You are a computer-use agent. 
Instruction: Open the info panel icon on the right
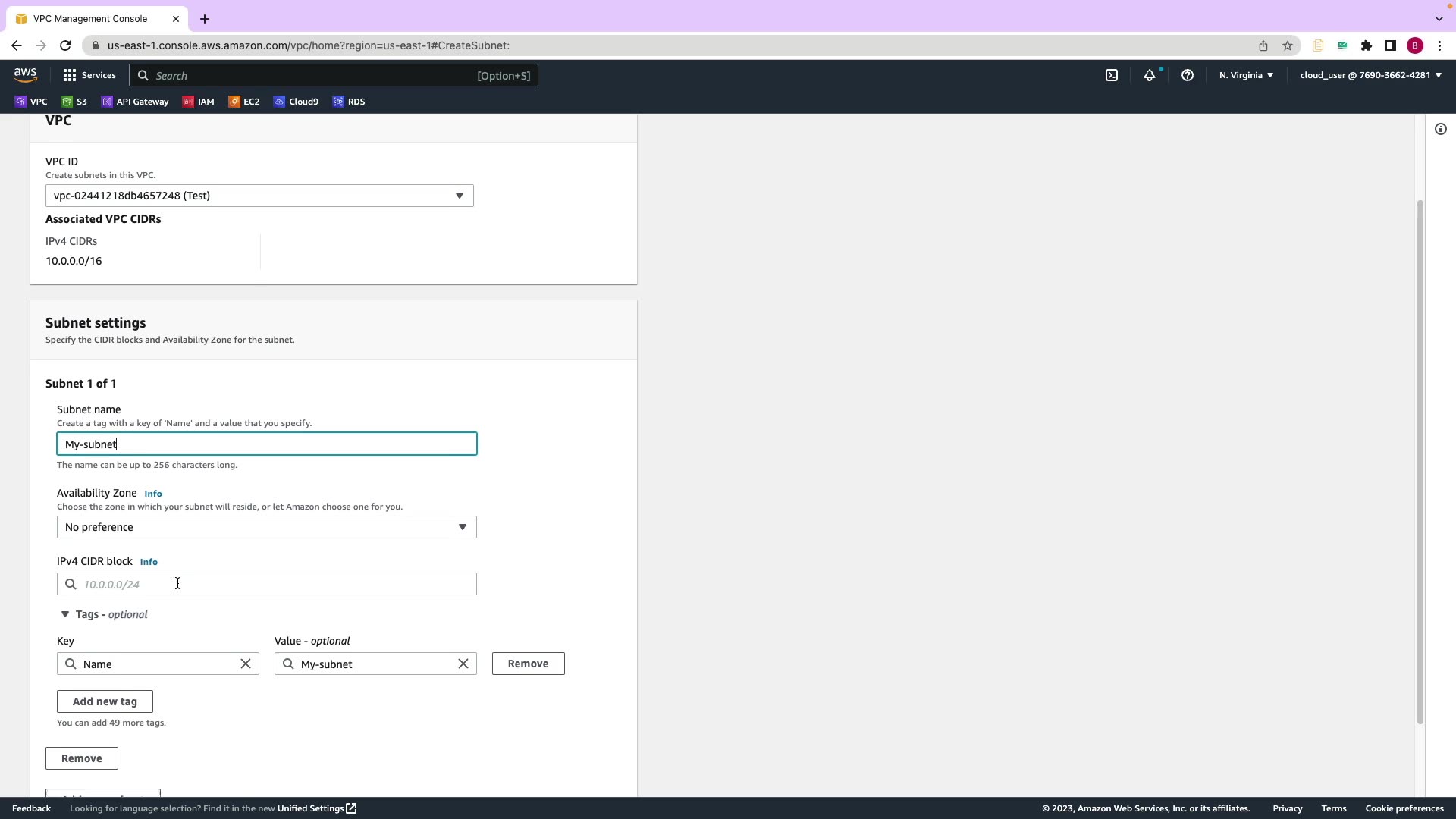point(1441,129)
